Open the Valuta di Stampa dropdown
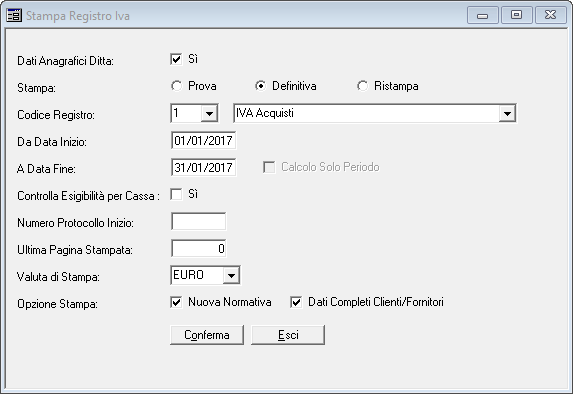Image resolution: width=573 pixels, height=394 pixels. [x=231, y=275]
